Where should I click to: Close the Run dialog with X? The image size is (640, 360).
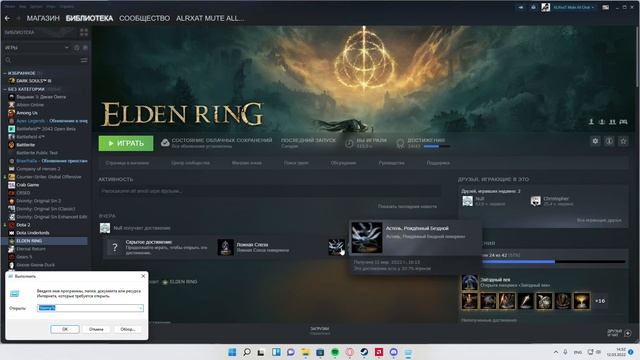pyautogui.click(x=143, y=276)
